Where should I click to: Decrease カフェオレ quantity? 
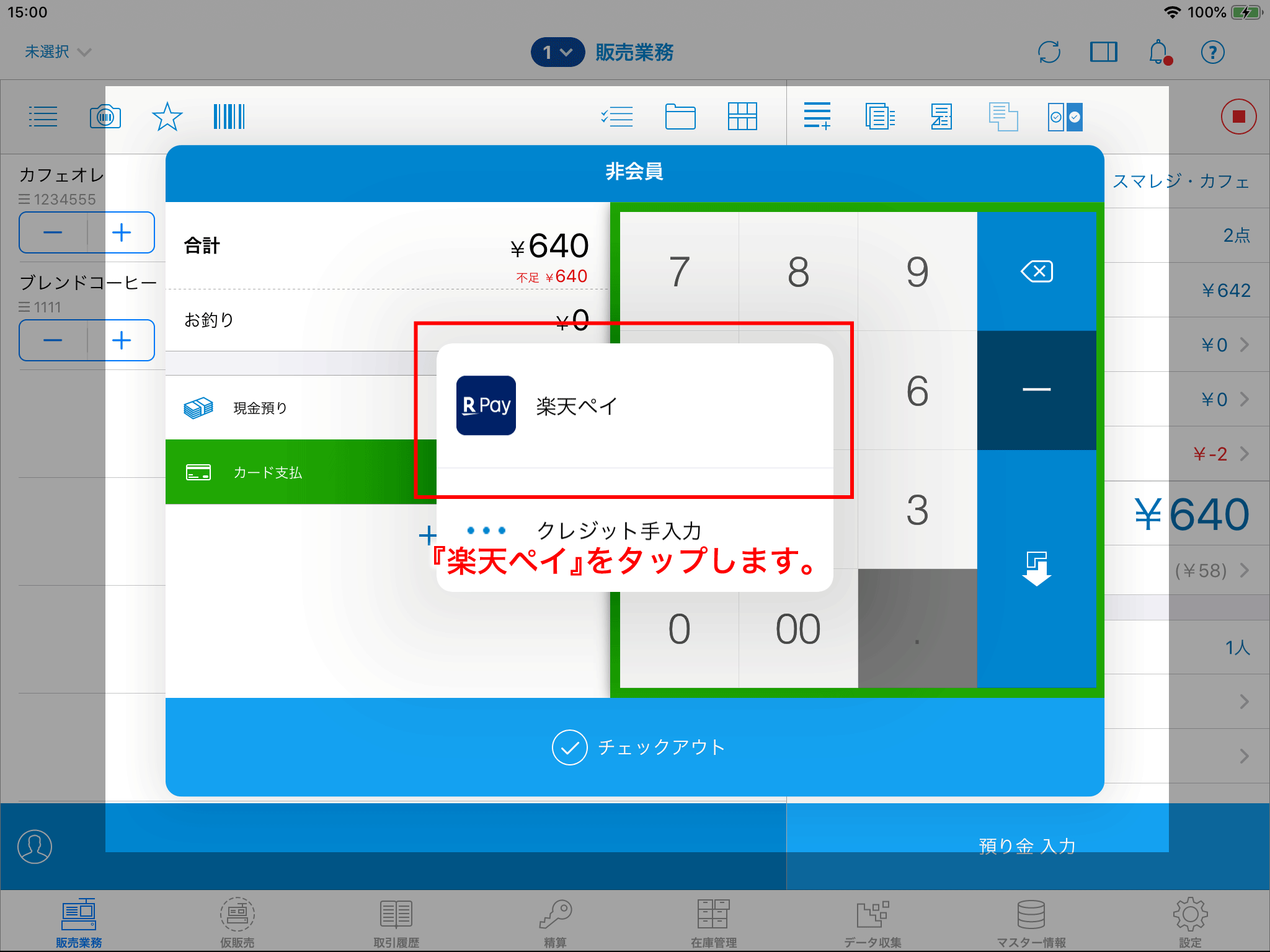tap(53, 232)
